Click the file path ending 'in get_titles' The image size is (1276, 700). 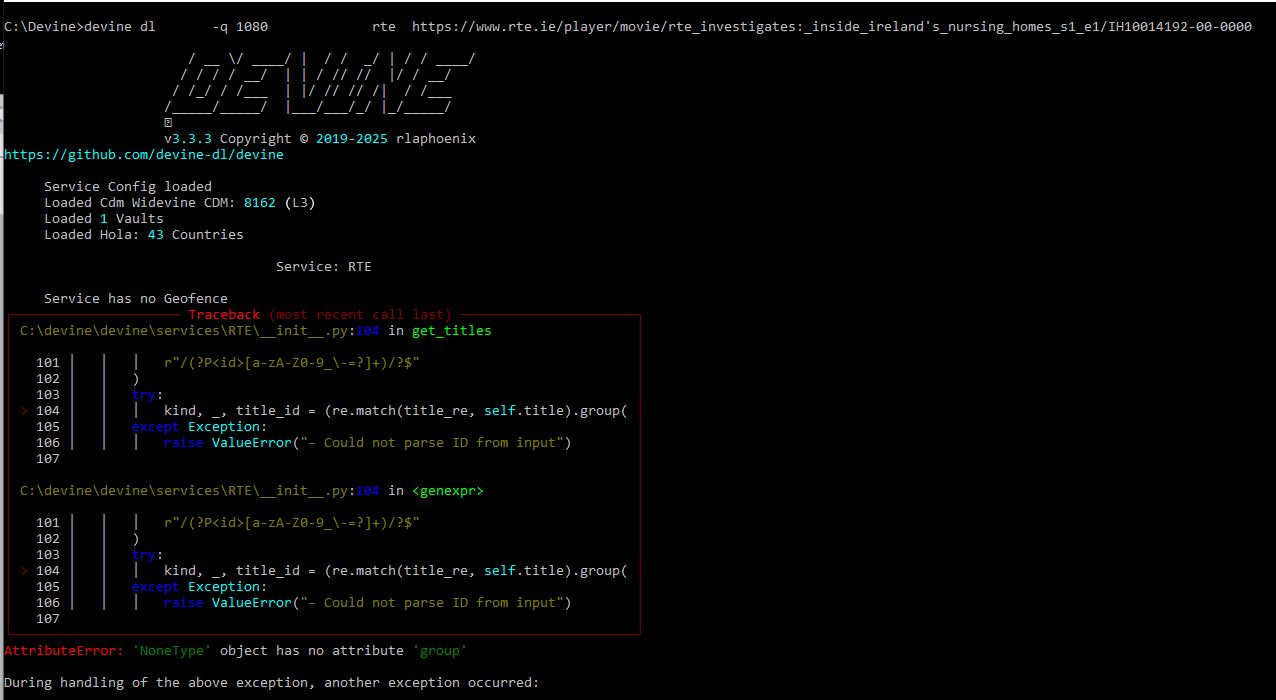[256, 330]
